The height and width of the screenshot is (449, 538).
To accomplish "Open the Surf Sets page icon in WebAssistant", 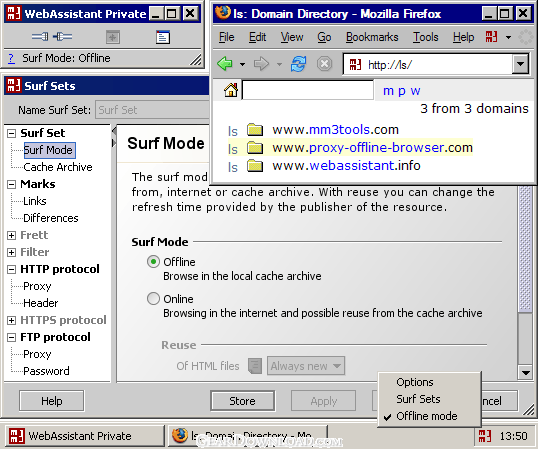I will pos(163,37).
